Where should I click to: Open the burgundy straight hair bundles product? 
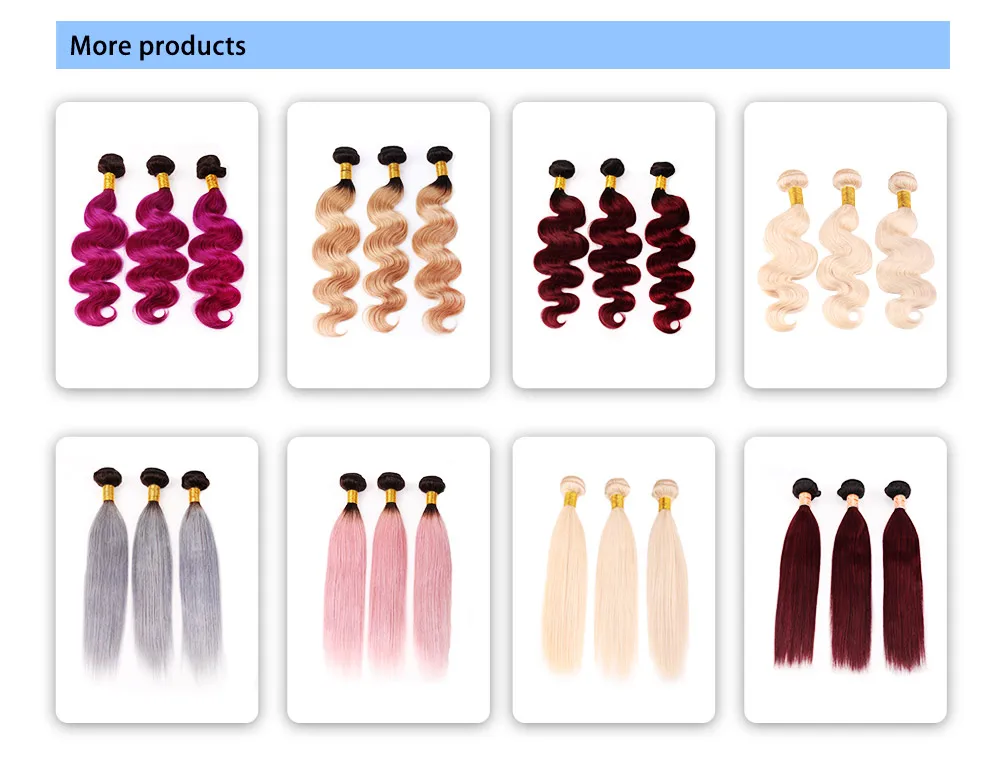(x=845, y=580)
